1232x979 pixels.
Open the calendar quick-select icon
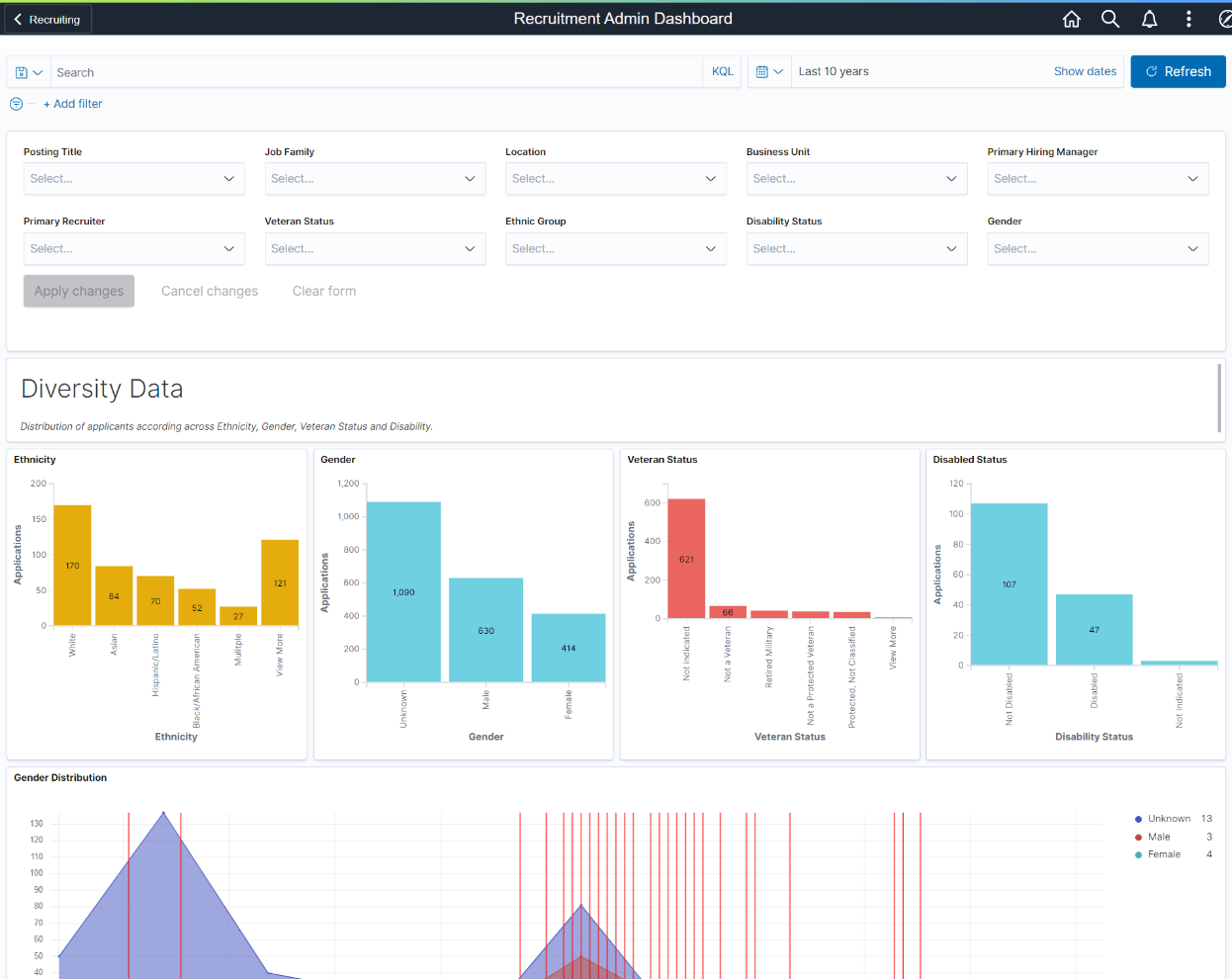[763, 71]
